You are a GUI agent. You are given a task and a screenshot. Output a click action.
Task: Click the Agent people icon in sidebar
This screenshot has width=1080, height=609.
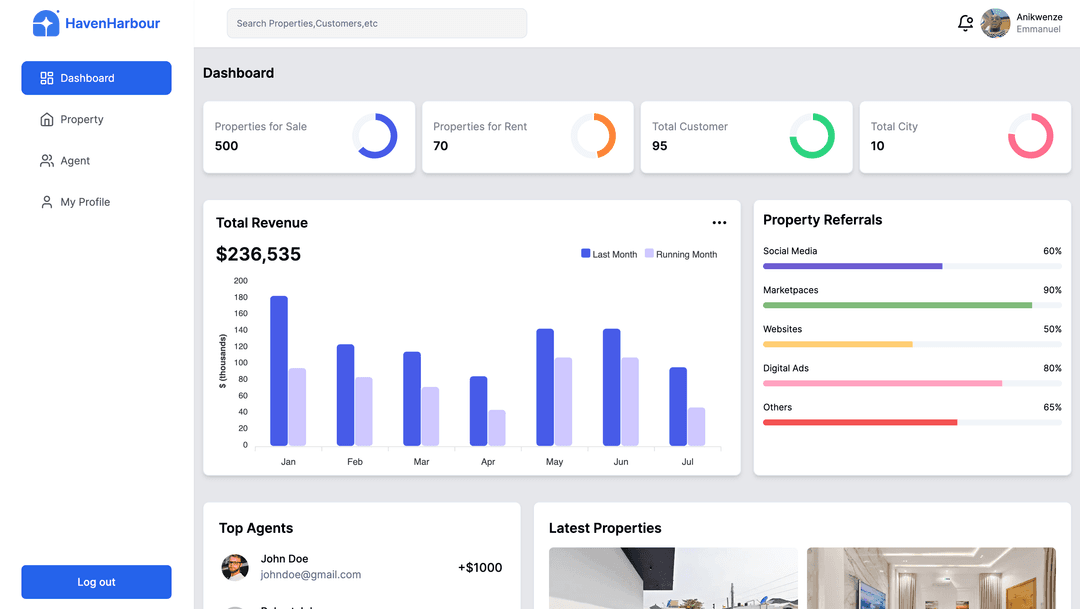47,161
